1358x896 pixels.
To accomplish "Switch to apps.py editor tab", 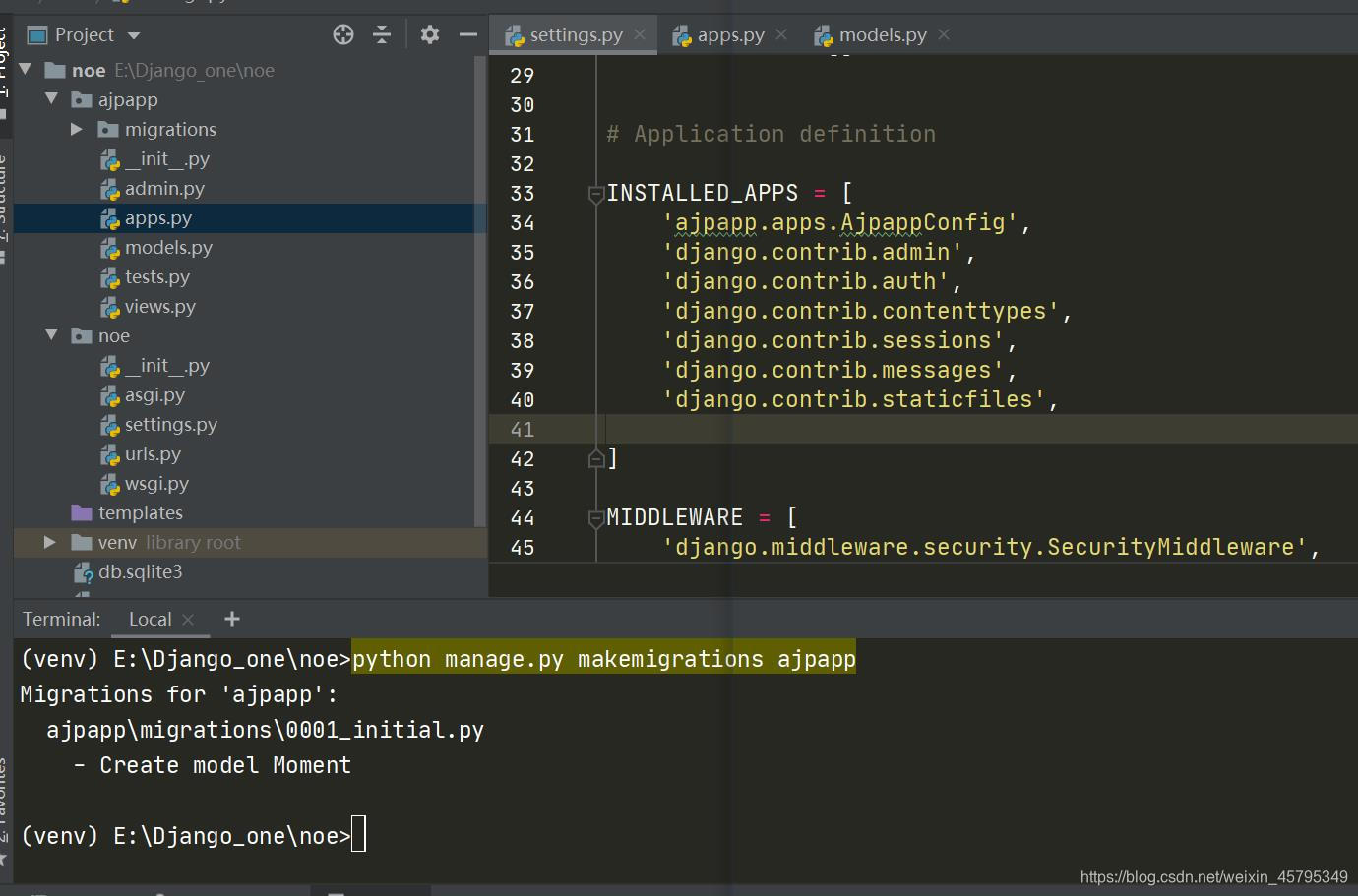I will (x=730, y=35).
